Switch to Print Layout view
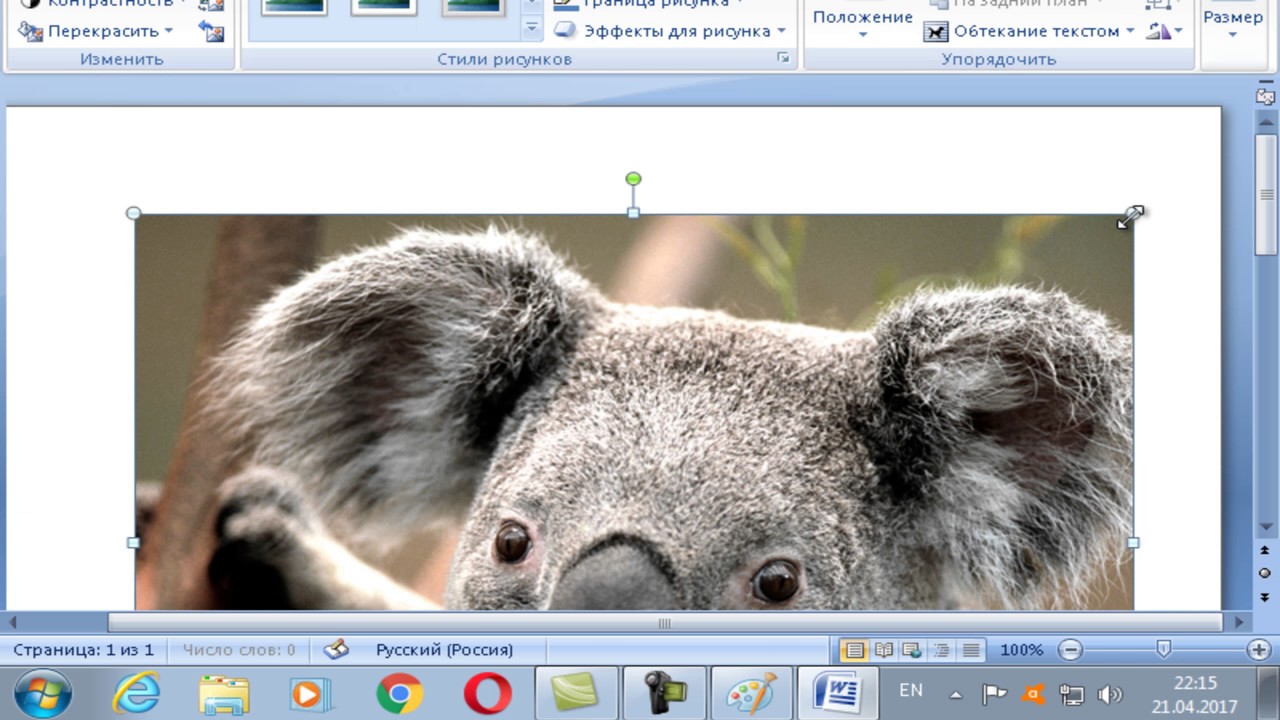Screen dimensions: 1280x720 (854, 650)
